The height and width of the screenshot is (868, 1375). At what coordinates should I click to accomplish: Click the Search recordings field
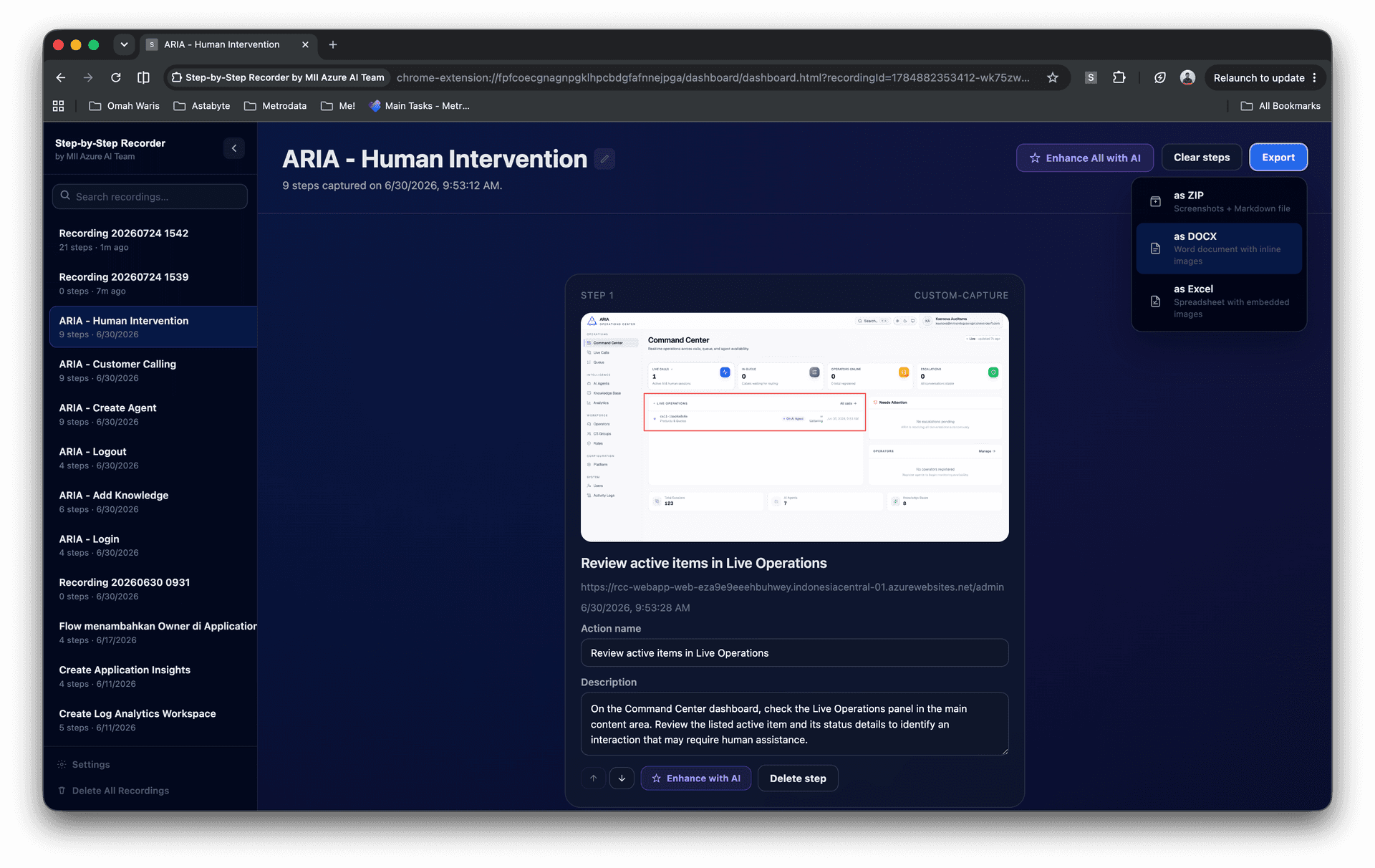point(150,196)
